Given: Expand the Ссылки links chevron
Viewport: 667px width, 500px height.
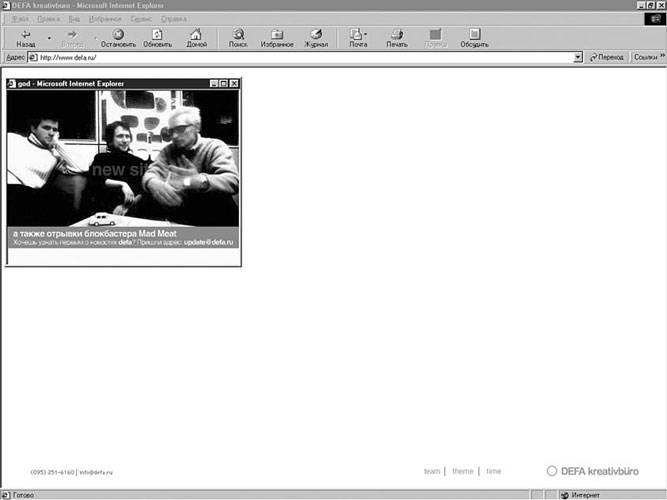Looking at the screenshot, I should 662,56.
